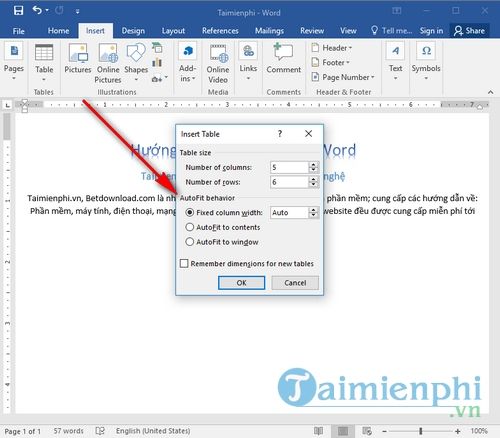Increase the number of columns spinner up
The image size is (500, 438).
[313, 164]
